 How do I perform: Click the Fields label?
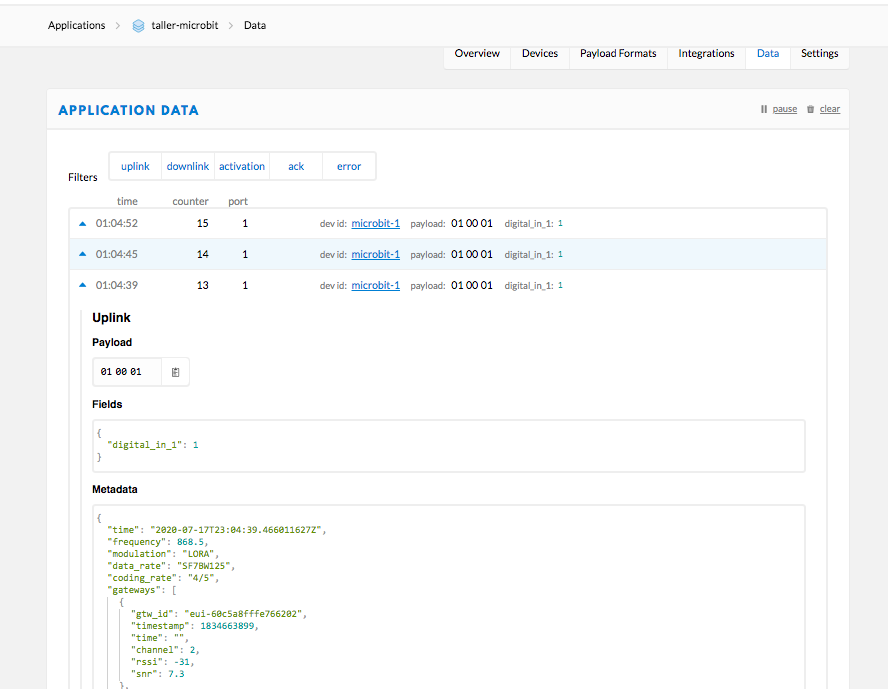pyautogui.click(x=107, y=404)
